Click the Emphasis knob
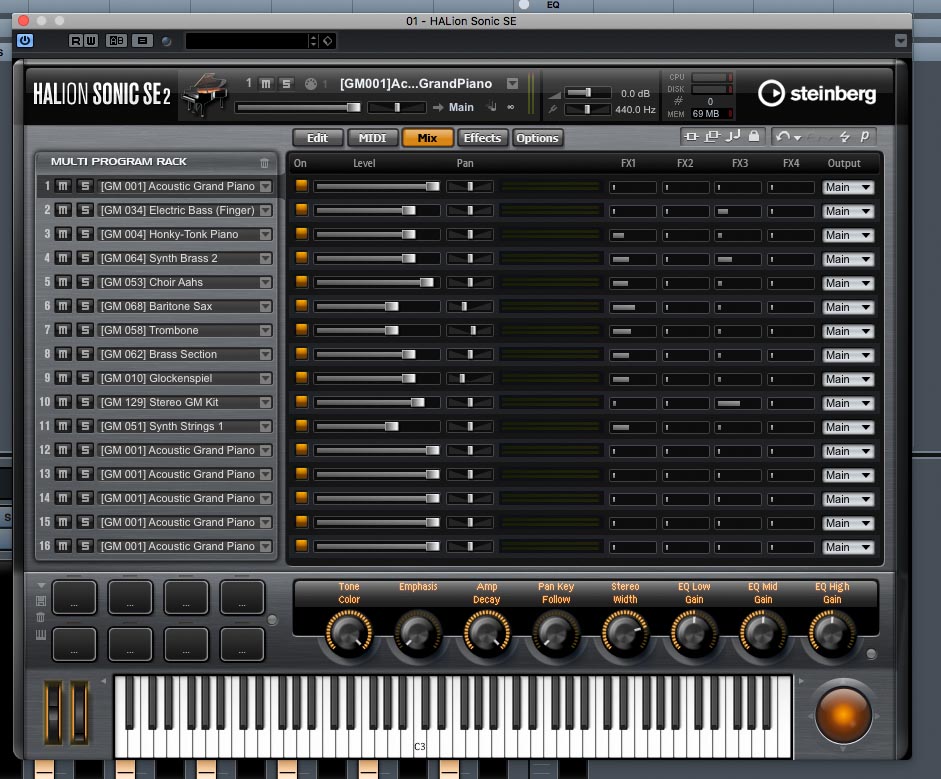The image size is (941, 779). click(418, 633)
